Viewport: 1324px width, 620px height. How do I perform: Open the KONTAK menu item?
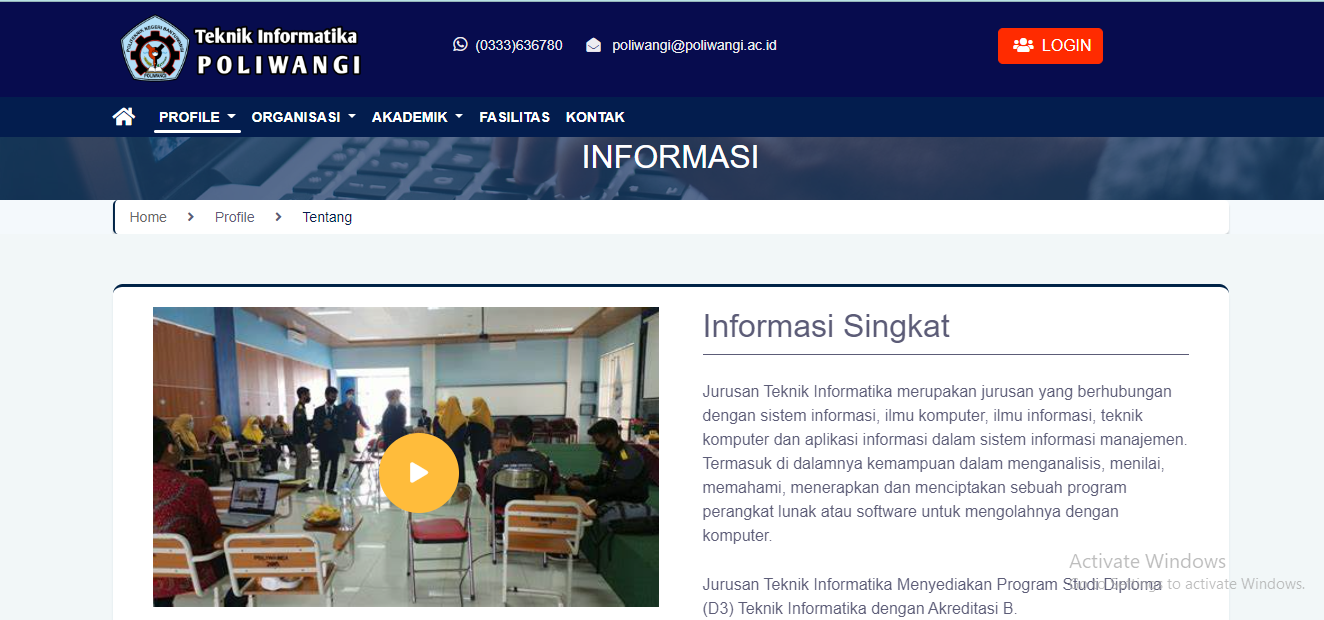coord(595,116)
